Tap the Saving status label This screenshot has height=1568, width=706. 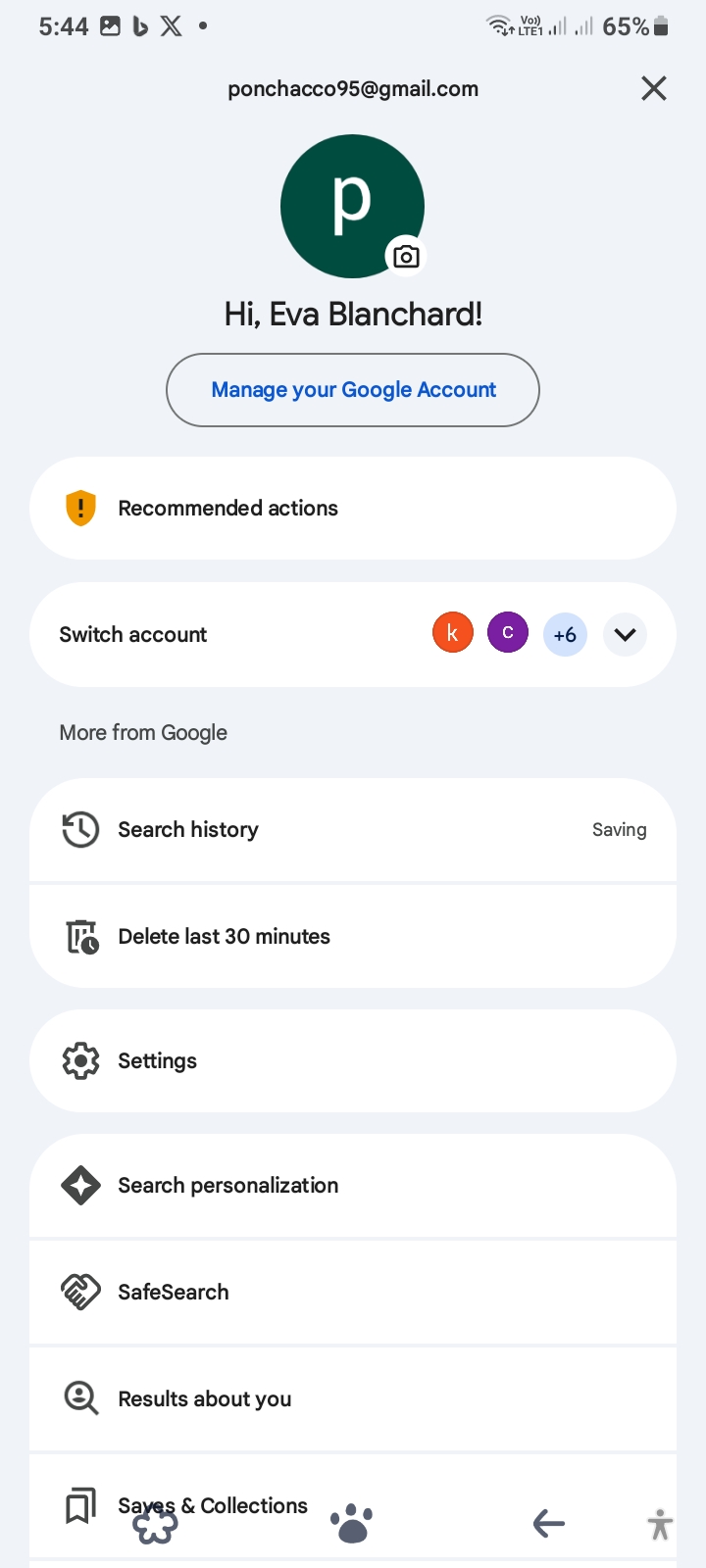click(x=619, y=829)
